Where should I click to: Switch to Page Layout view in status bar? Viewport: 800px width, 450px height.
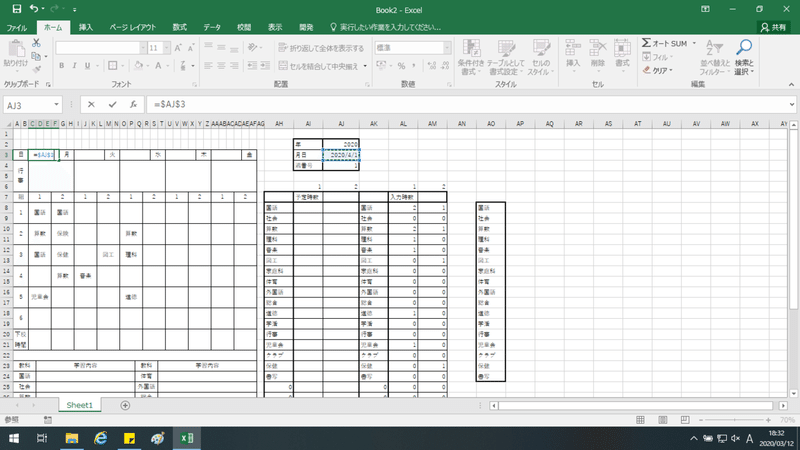pyautogui.click(x=663, y=420)
